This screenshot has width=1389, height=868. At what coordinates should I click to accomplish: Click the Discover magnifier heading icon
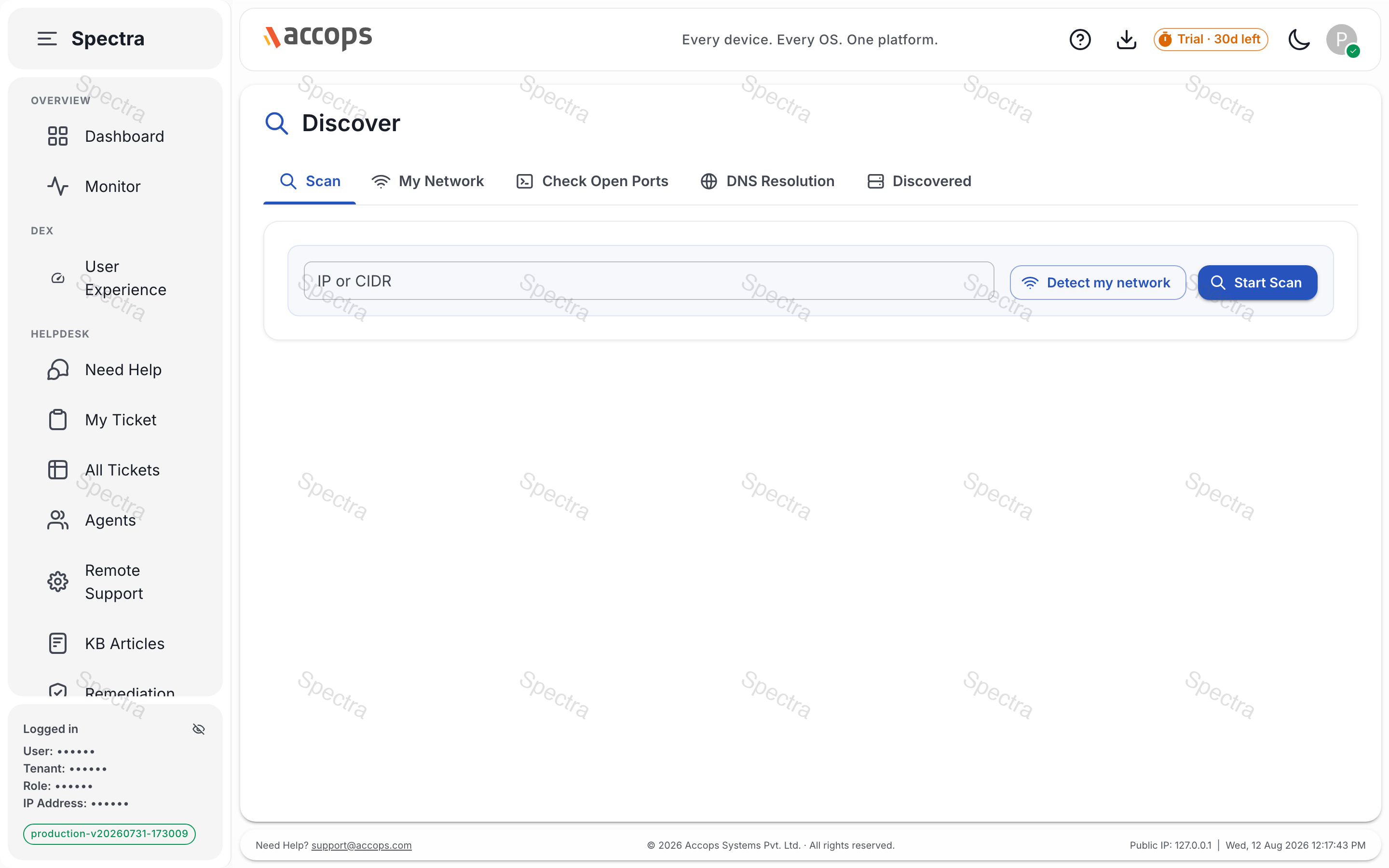coord(277,123)
